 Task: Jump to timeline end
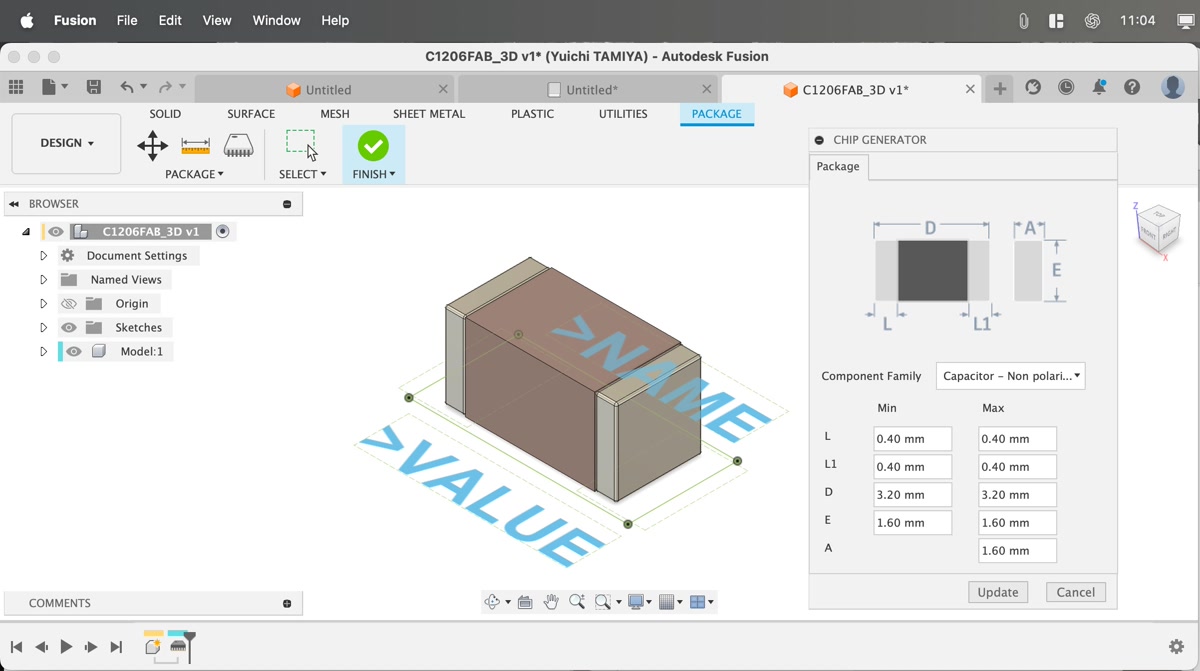pyautogui.click(x=116, y=647)
